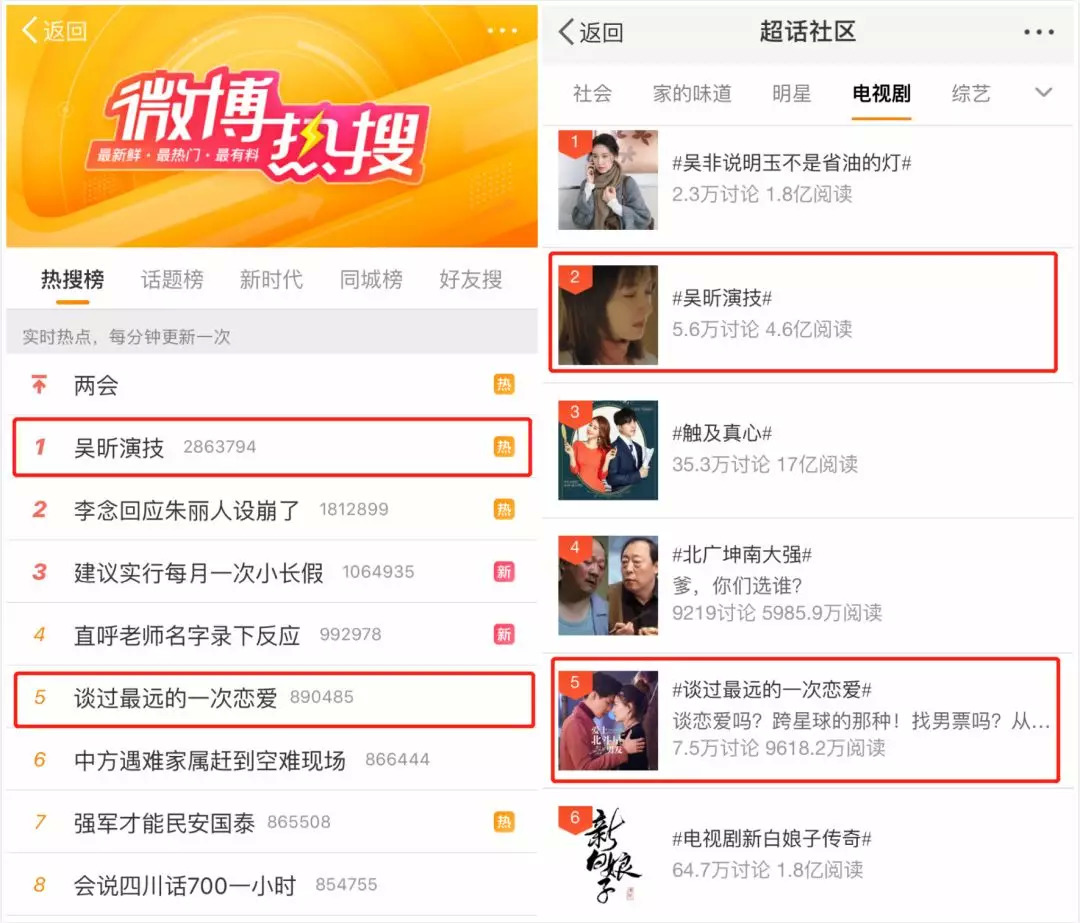
Task: Tap the 热 badge beside 强军才能民安国泰
Action: [504, 822]
